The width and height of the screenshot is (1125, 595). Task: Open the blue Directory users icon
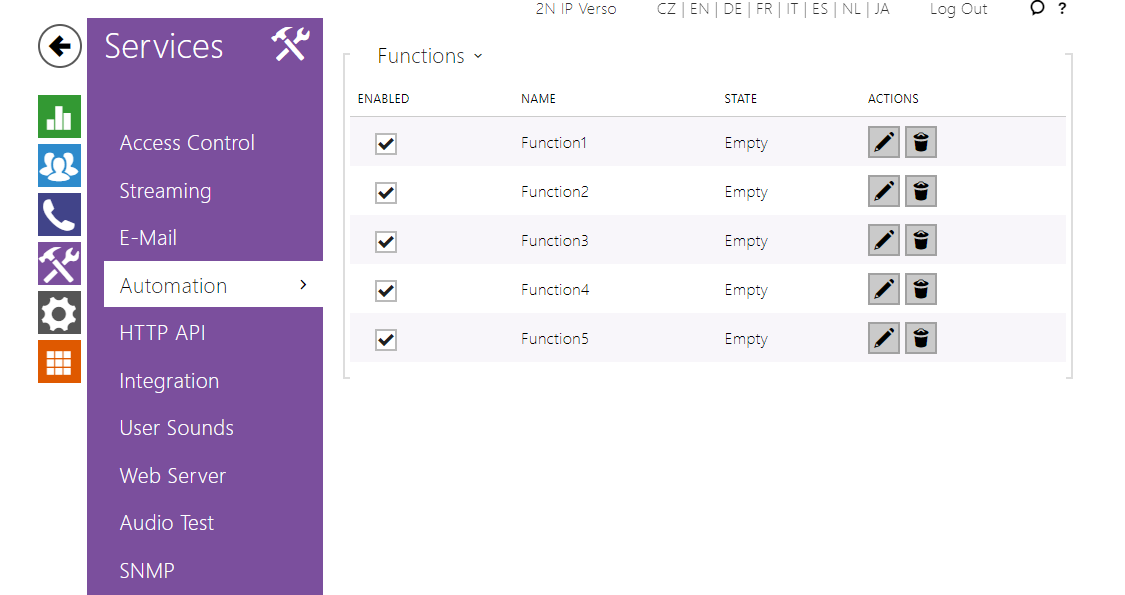[59, 165]
